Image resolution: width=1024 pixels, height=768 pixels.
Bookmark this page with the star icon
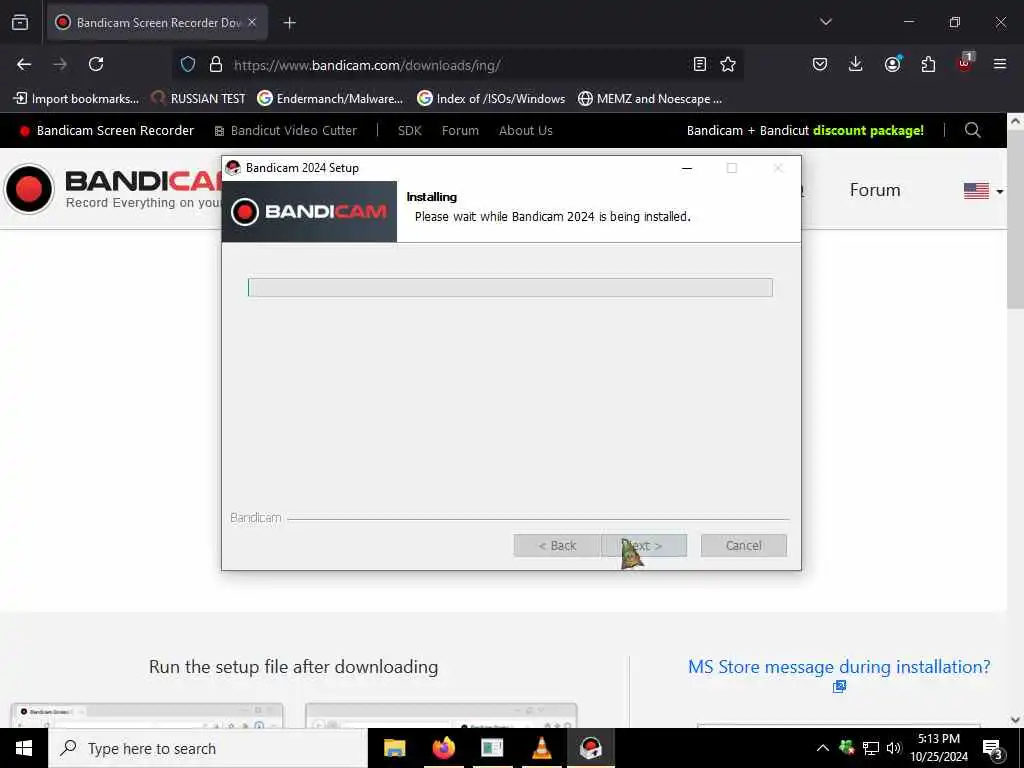point(728,64)
